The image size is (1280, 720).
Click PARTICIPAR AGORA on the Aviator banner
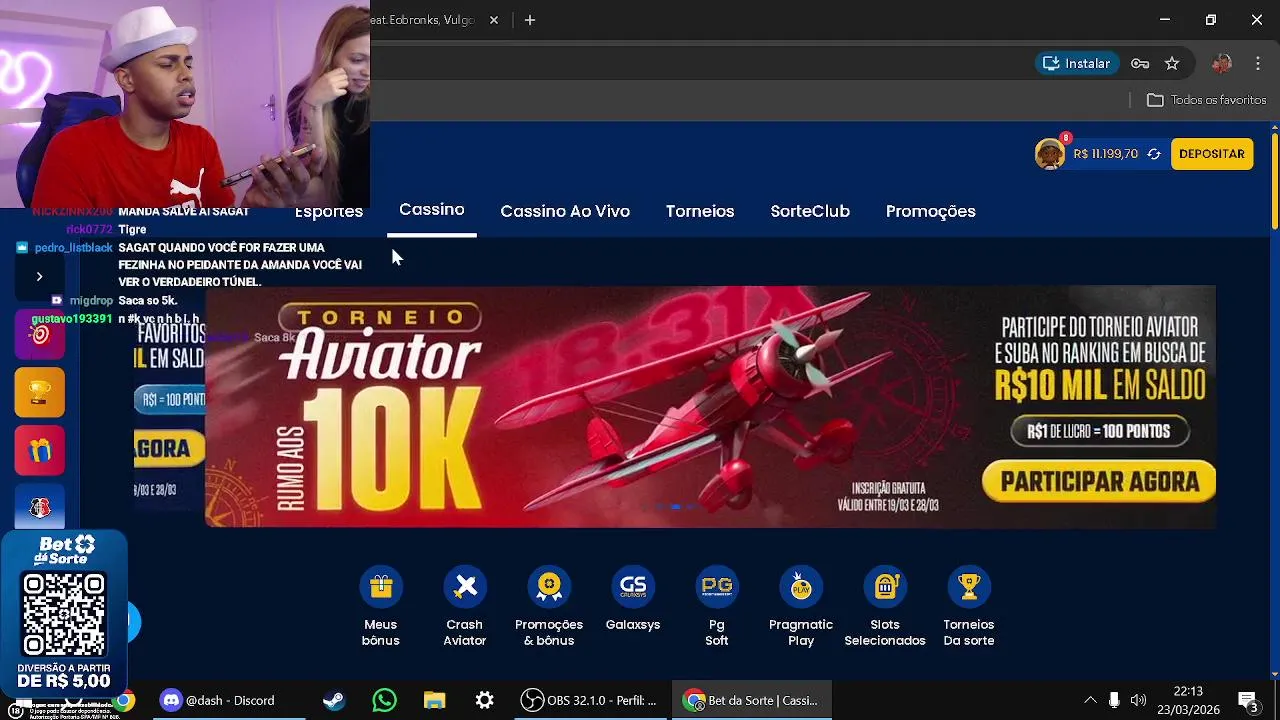[1099, 482]
